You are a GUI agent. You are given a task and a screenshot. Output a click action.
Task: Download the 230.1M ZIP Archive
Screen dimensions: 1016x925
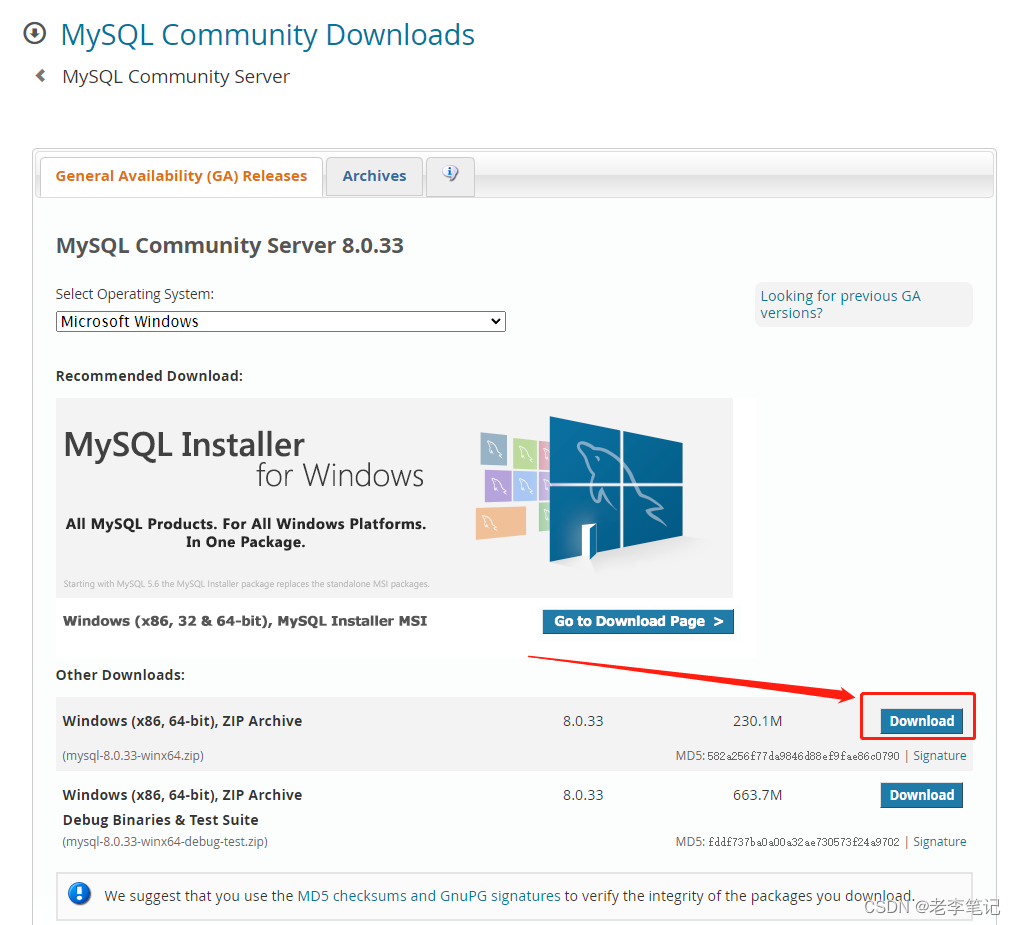coord(919,720)
